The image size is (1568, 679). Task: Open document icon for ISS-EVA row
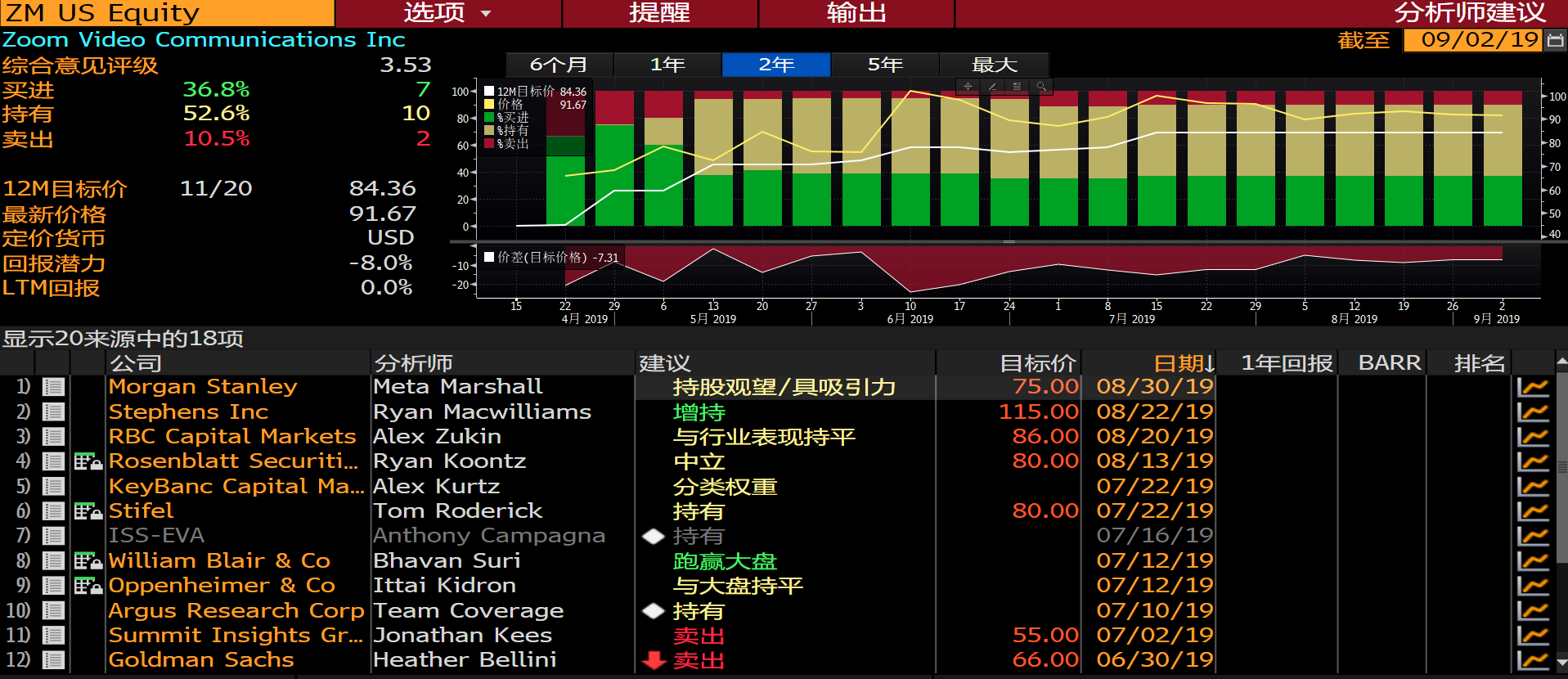pos(54,536)
